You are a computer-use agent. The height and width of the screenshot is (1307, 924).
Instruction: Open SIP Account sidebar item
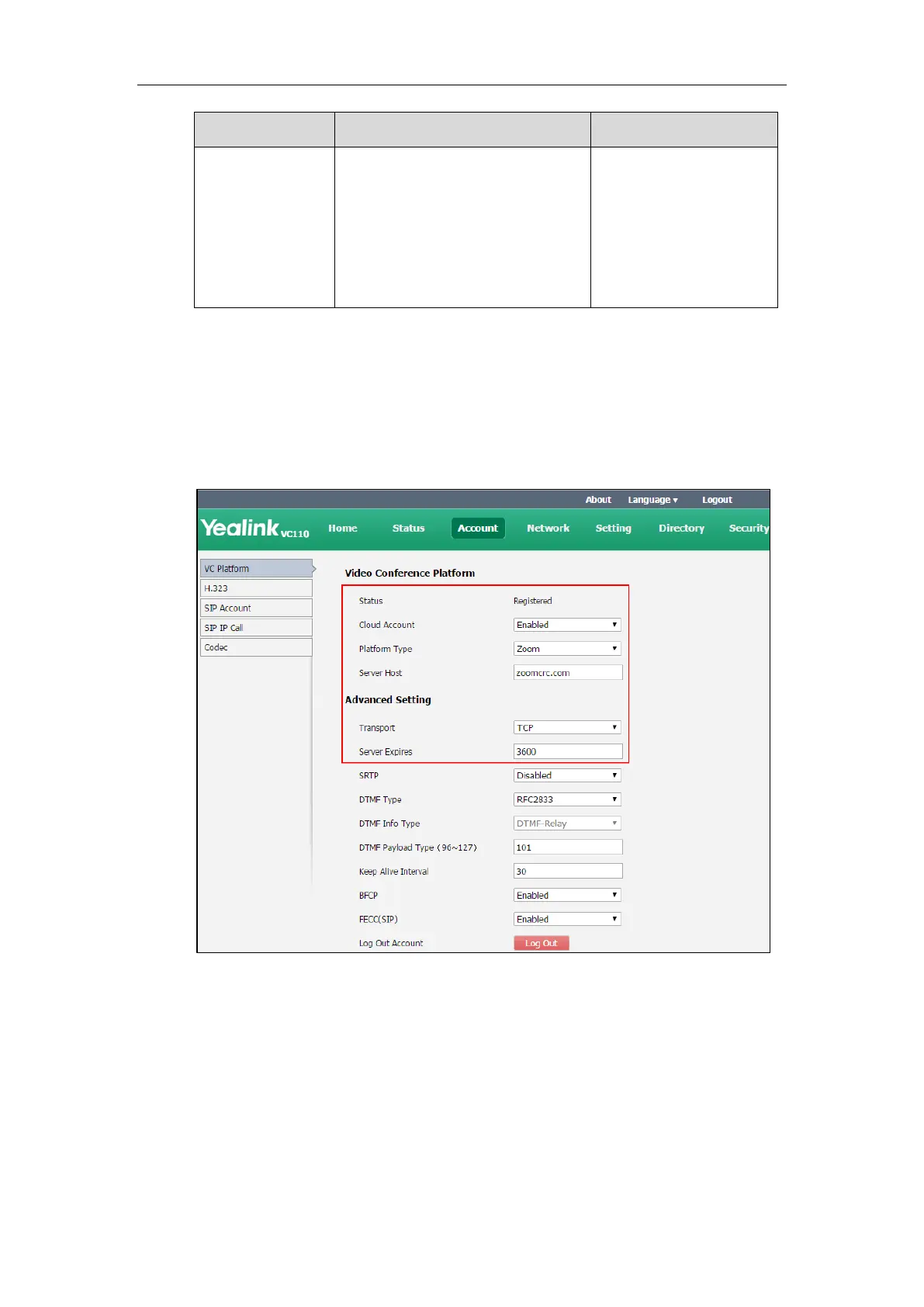(257, 608)
